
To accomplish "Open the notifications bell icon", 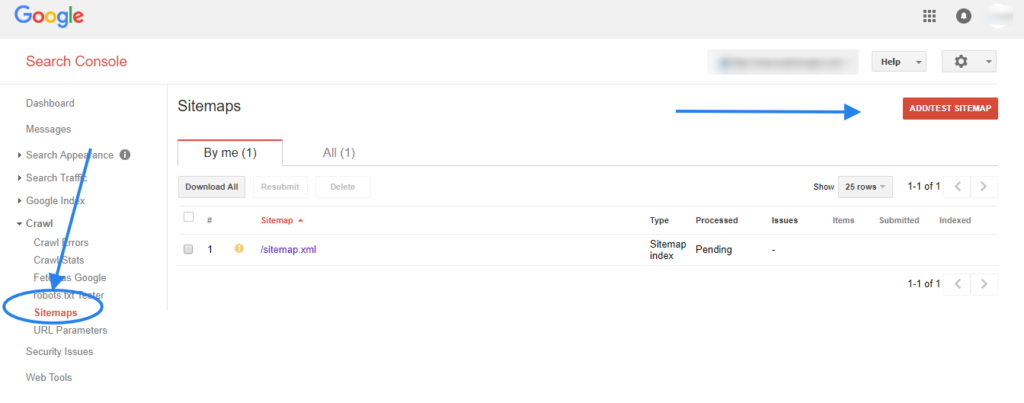I will click(963, 16).
